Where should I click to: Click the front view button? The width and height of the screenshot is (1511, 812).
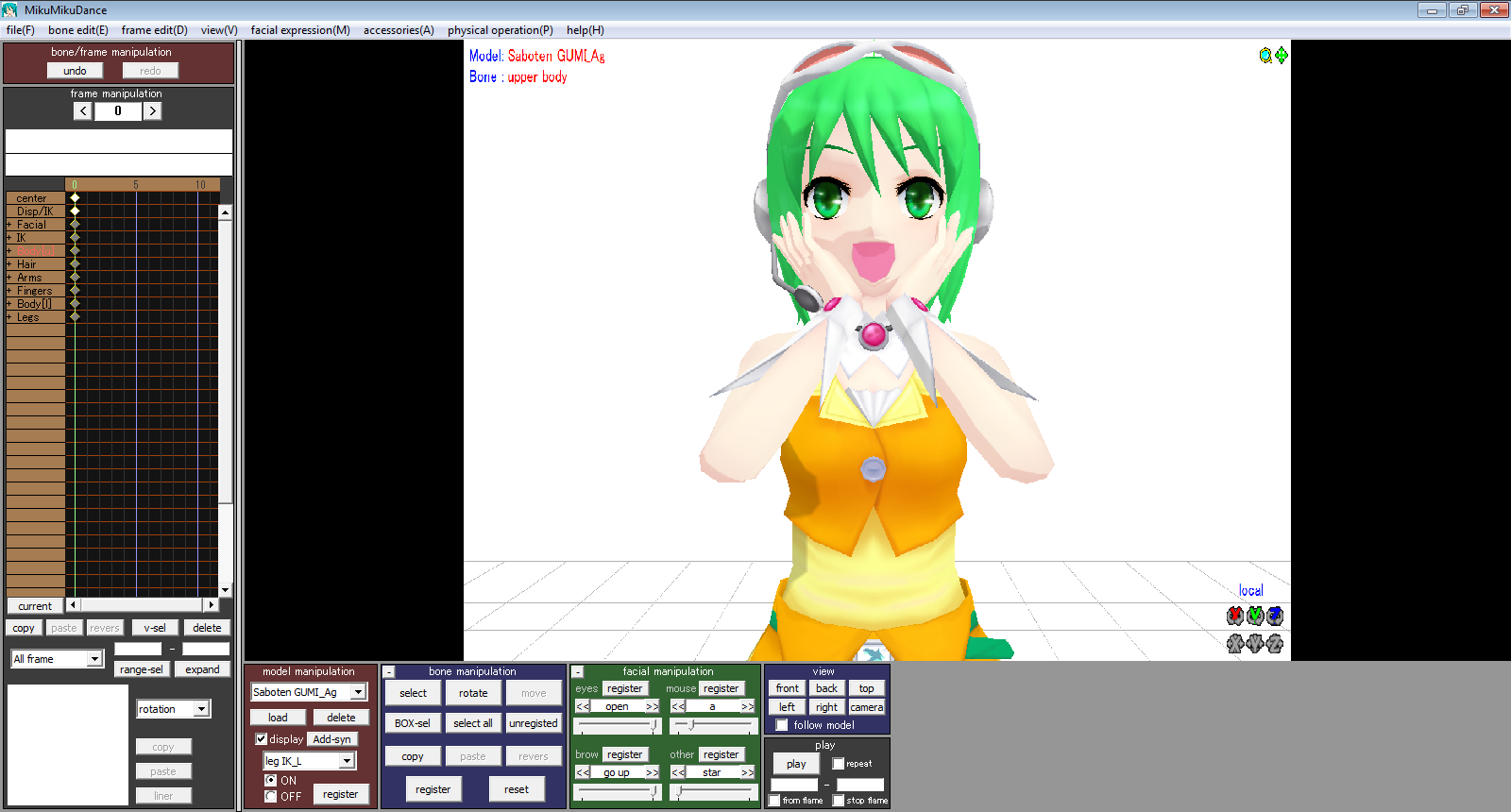point(787,688)
